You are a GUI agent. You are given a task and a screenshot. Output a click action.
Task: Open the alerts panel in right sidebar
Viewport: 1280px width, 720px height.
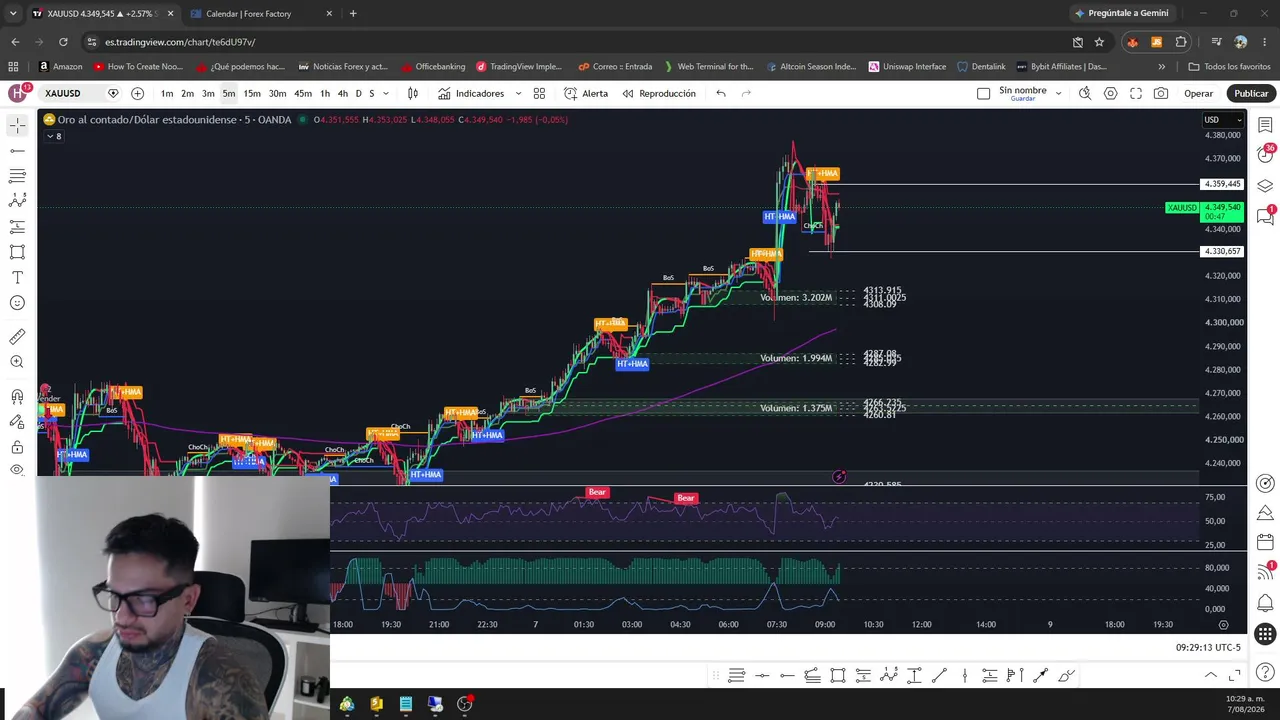click(x=1265, y=155)
